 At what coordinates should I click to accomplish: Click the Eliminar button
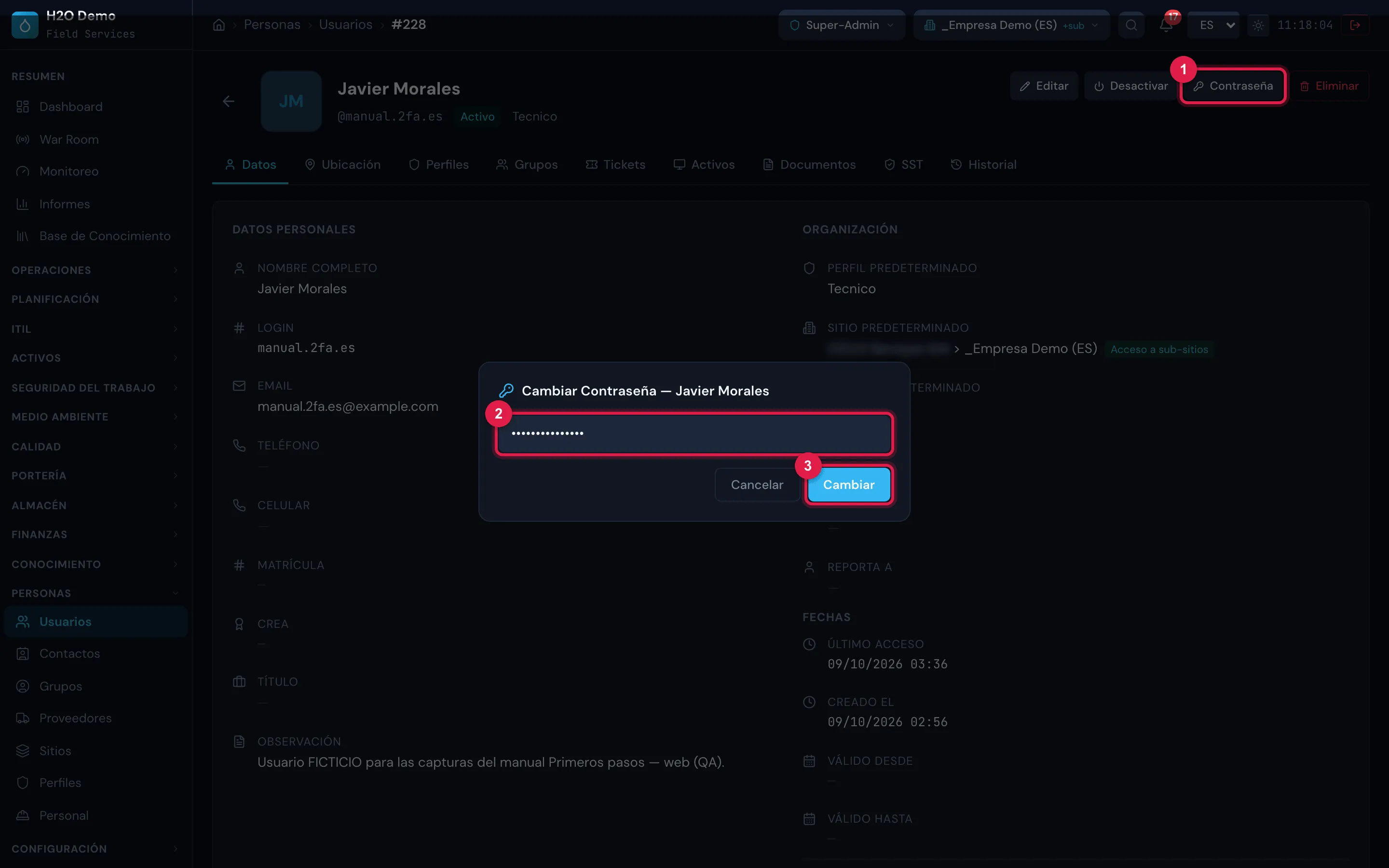(1329, 86)
